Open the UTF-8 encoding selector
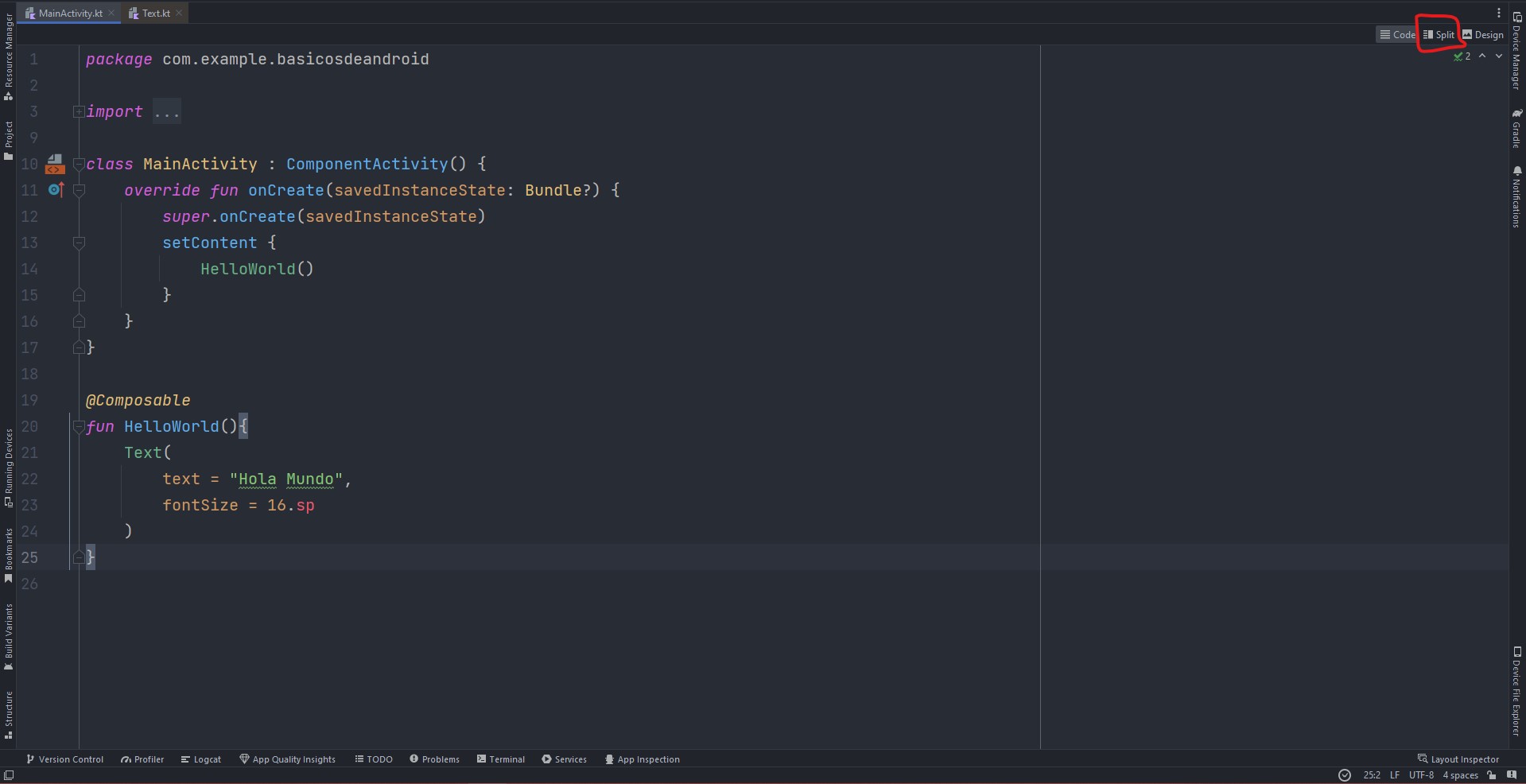1526x784 pixels. click(x=1421, y=775)
